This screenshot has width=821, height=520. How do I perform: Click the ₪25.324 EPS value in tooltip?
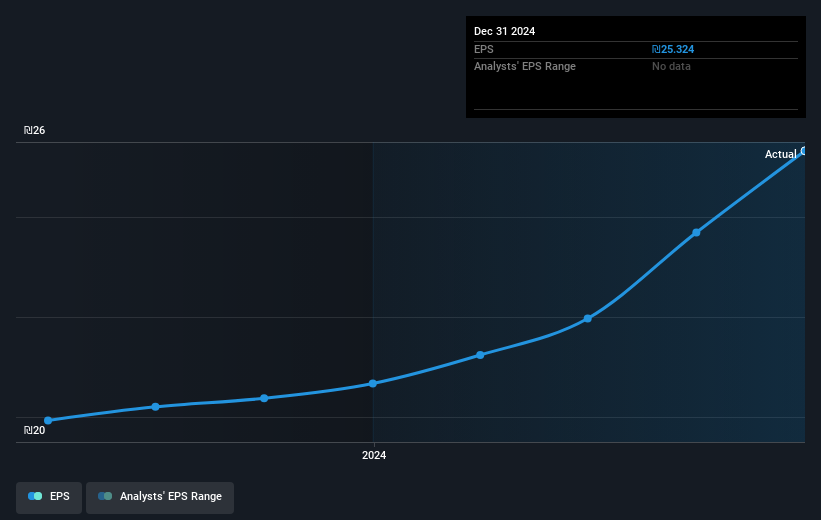coord(673,49)
